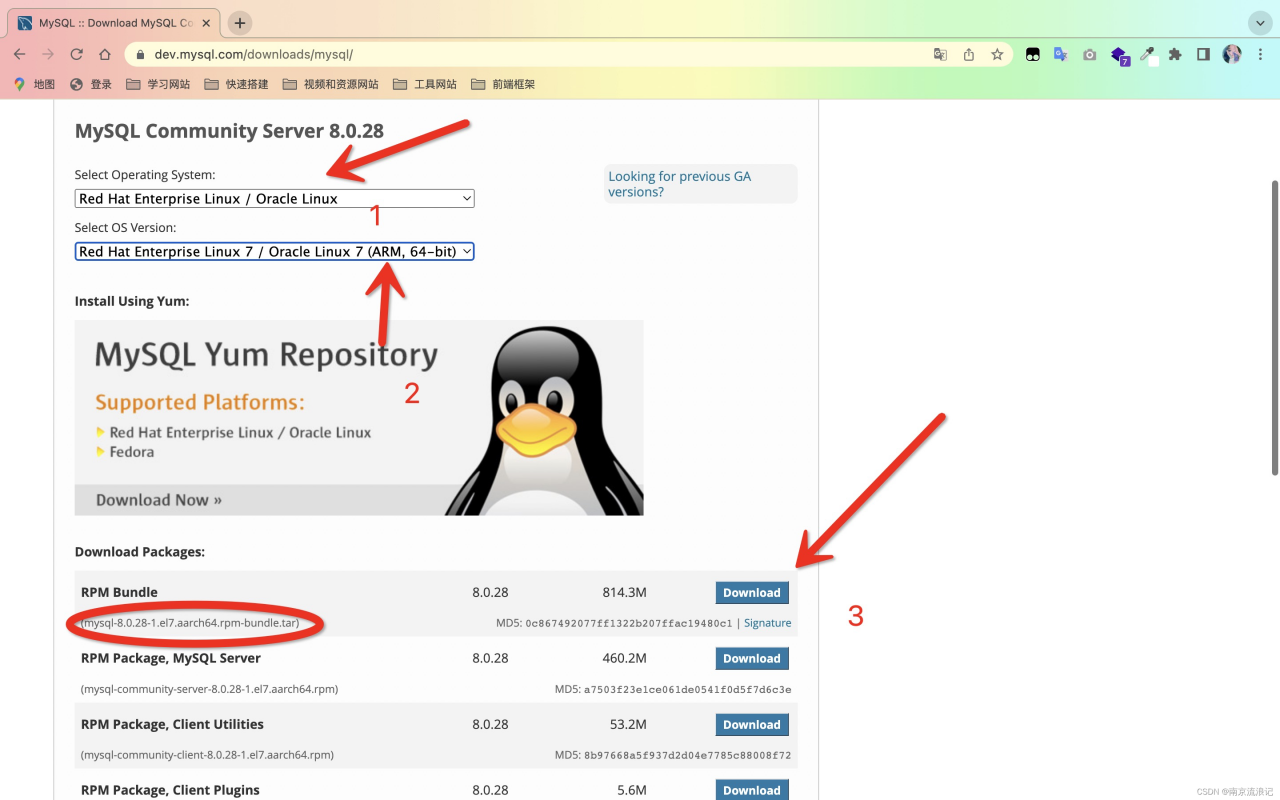
Task: Open the Tampermonkey extension
Action: [1032, 55]
